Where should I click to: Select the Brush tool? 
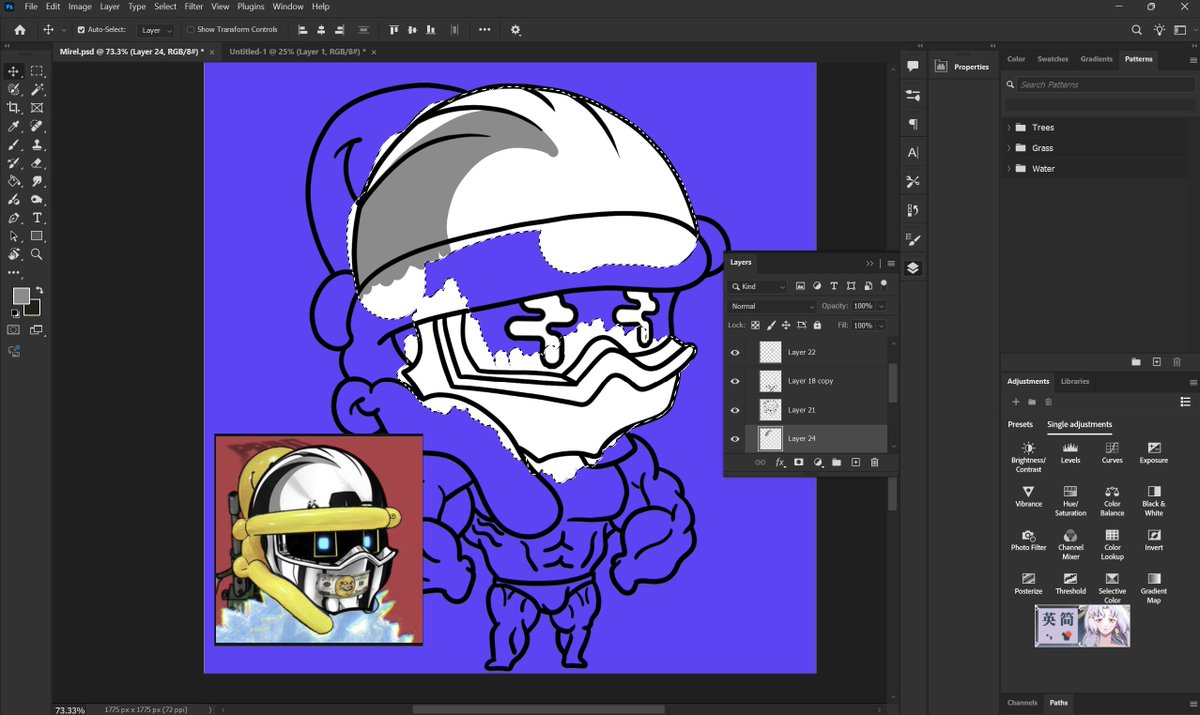pos(14,144)
